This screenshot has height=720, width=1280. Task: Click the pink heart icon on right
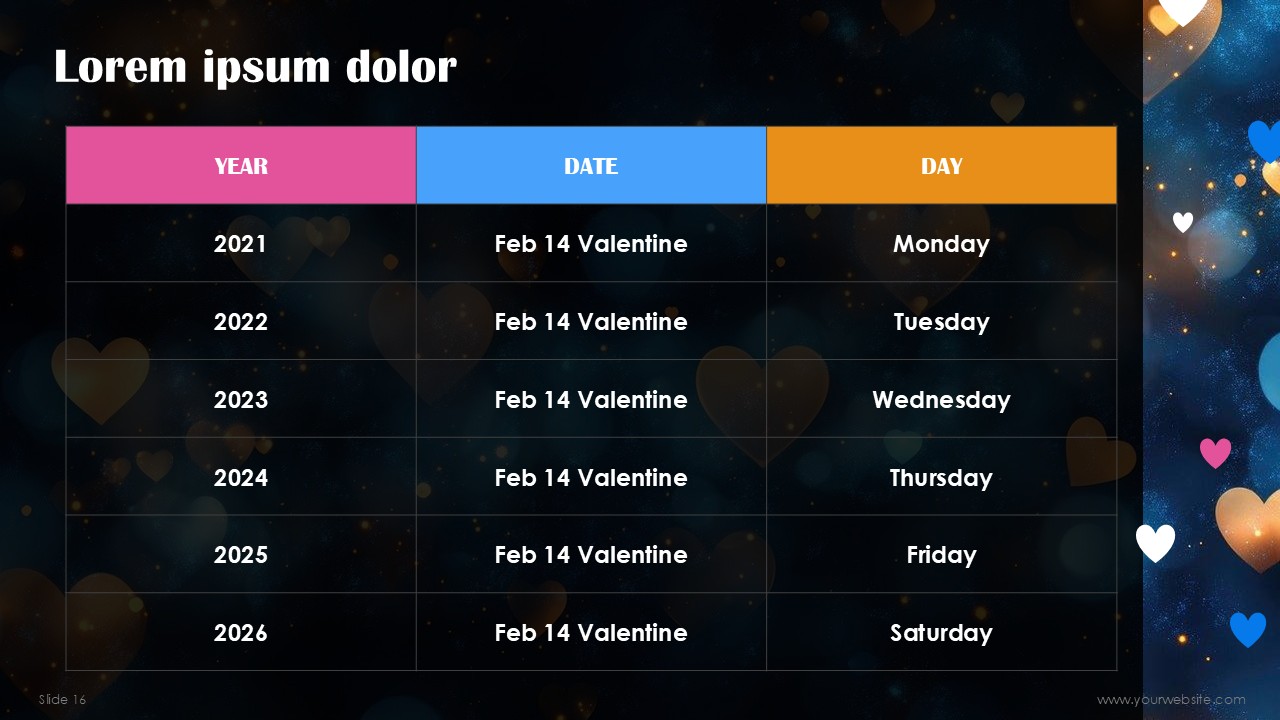point(1215,453)
